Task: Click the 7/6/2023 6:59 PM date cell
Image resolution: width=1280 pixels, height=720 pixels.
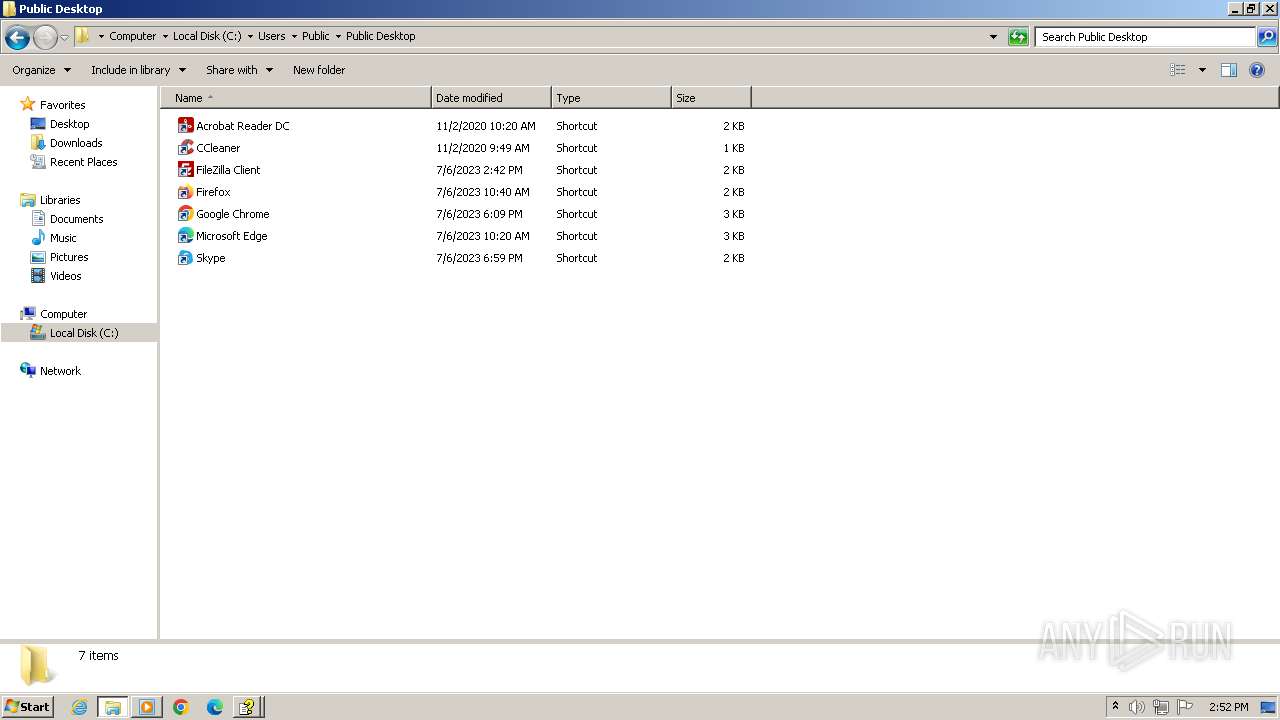Action: pos(479,258)
